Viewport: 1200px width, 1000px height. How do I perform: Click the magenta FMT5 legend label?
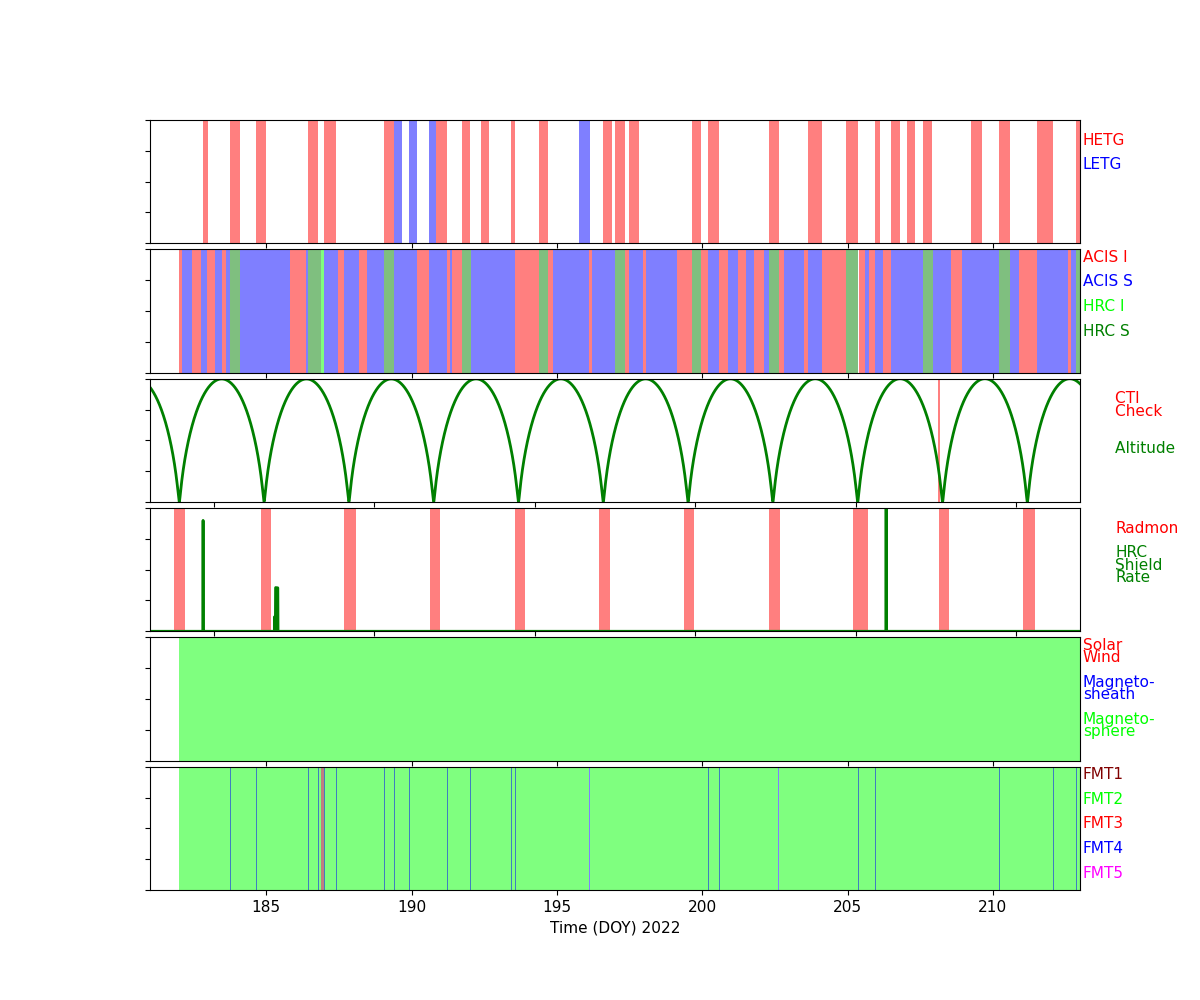click(x=1102, y=873)
